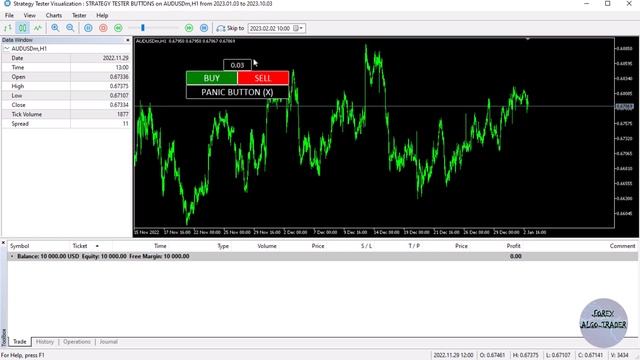This screenshot has height=360, width=640.
Task: Sort by Symbol column header
Action: 19,246
